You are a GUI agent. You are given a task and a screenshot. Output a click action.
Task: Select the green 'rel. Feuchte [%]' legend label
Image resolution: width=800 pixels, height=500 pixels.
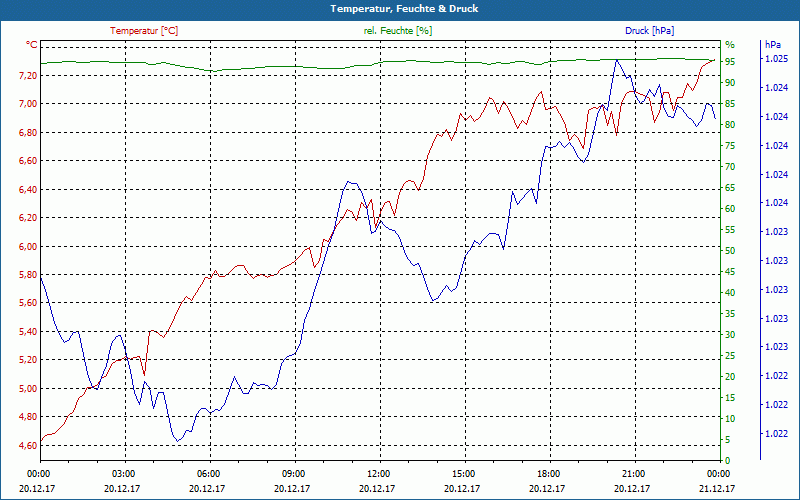[x=398, y=31]
